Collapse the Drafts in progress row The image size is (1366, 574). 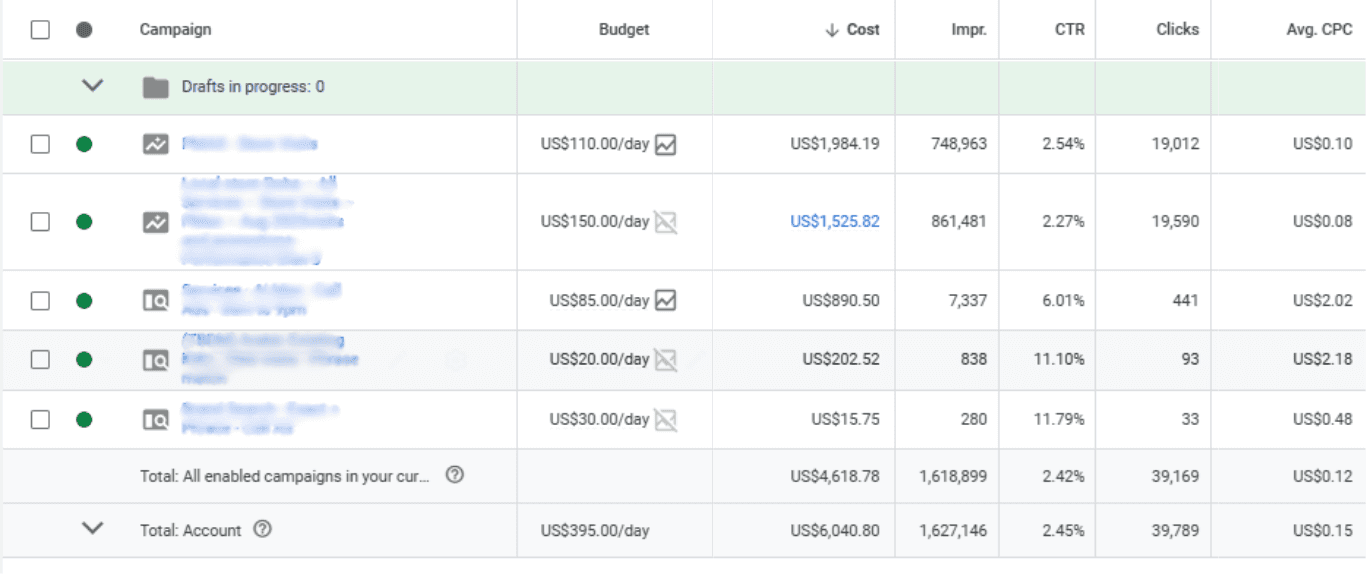[92, 86]
